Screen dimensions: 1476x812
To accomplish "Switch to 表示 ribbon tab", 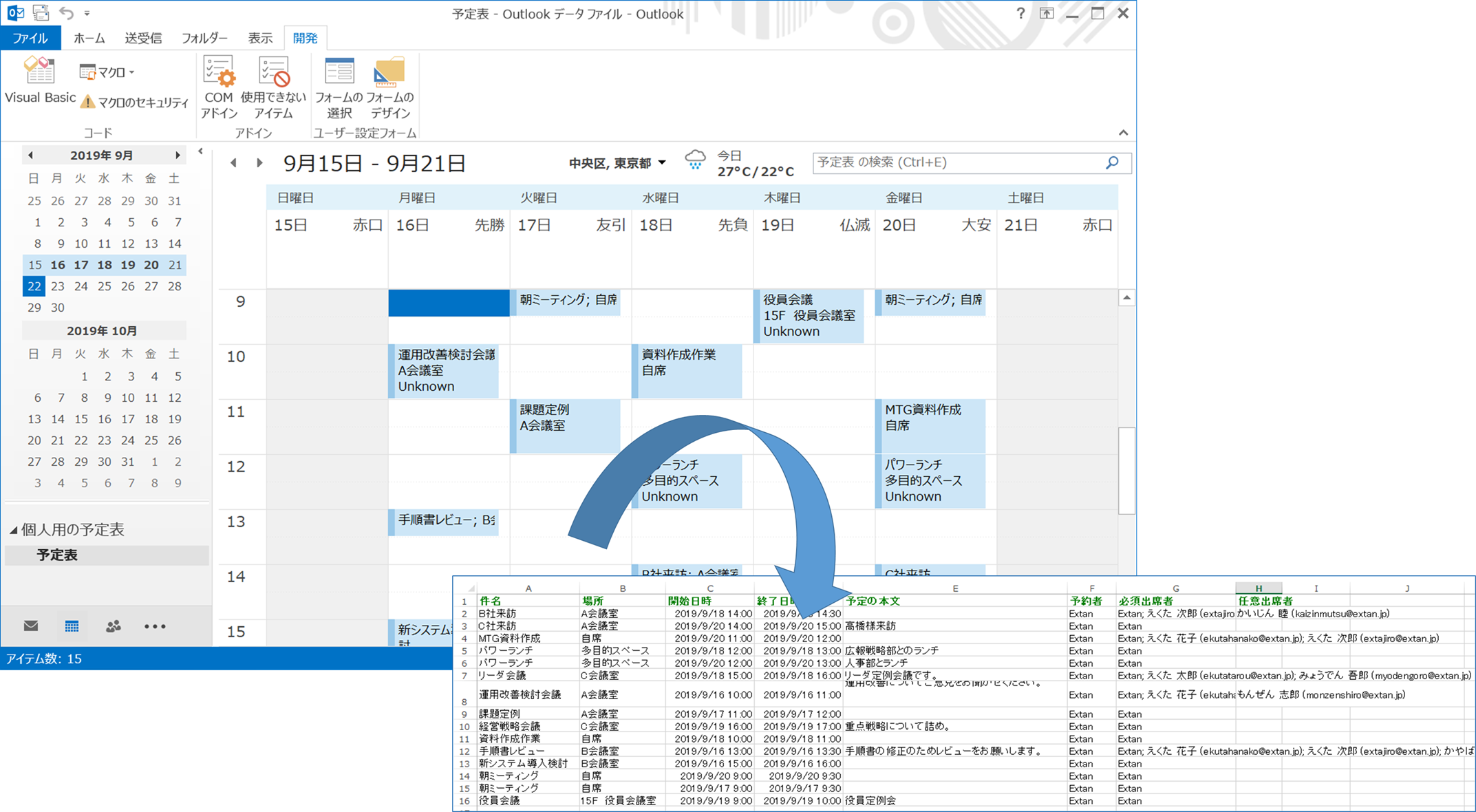I will [260, 38].
